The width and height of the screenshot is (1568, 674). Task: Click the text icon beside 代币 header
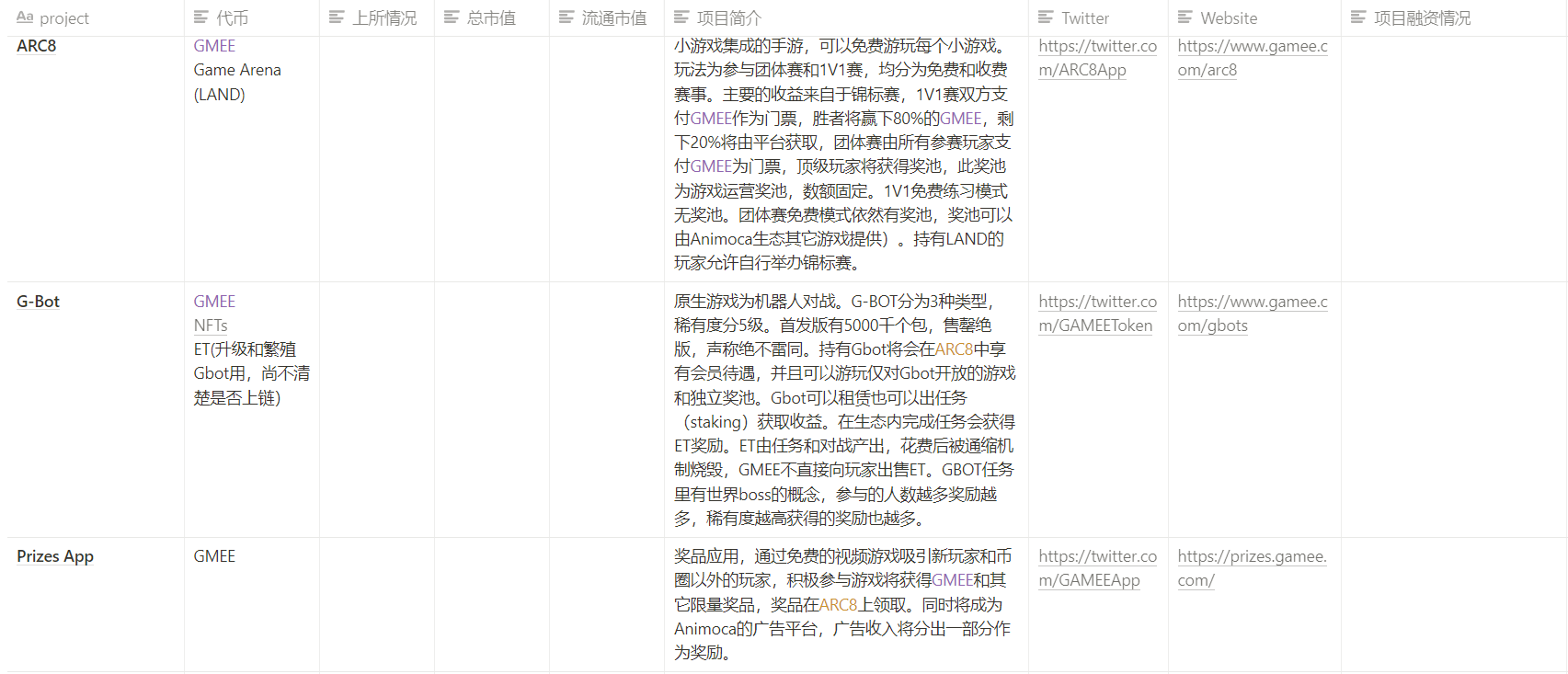200,17
